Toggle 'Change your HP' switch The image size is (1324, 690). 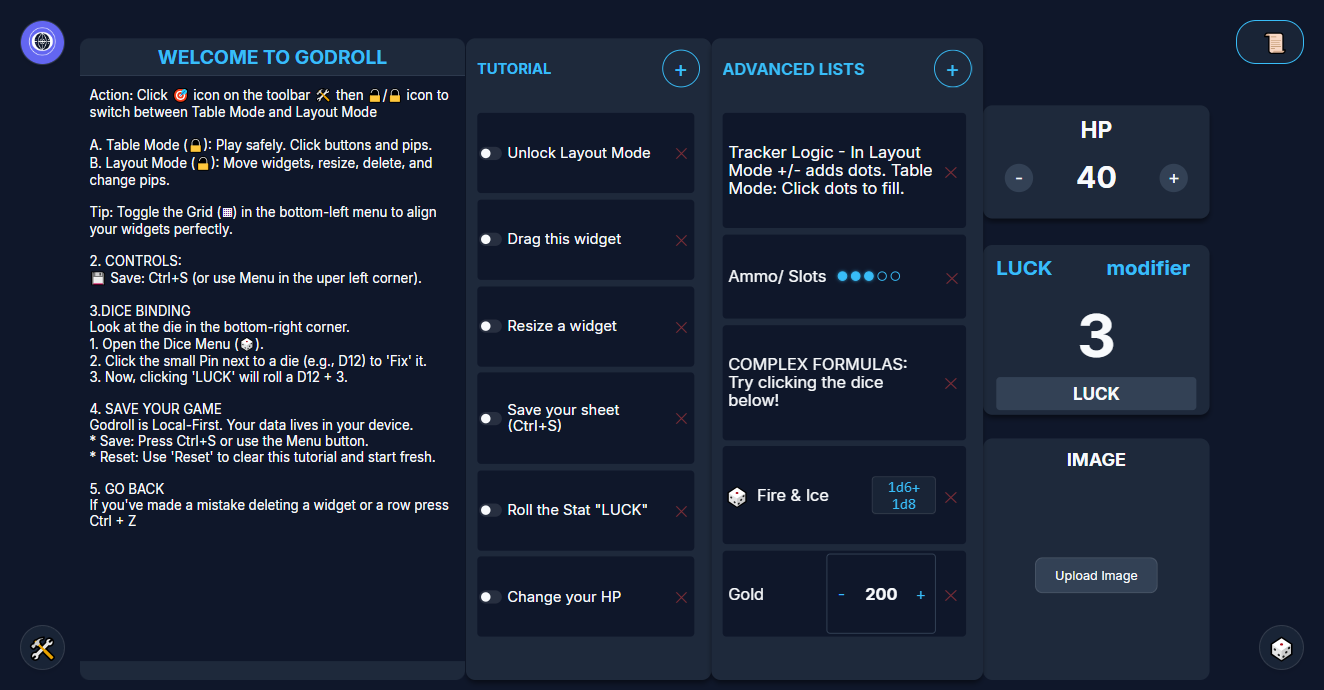tap(490, 597)
